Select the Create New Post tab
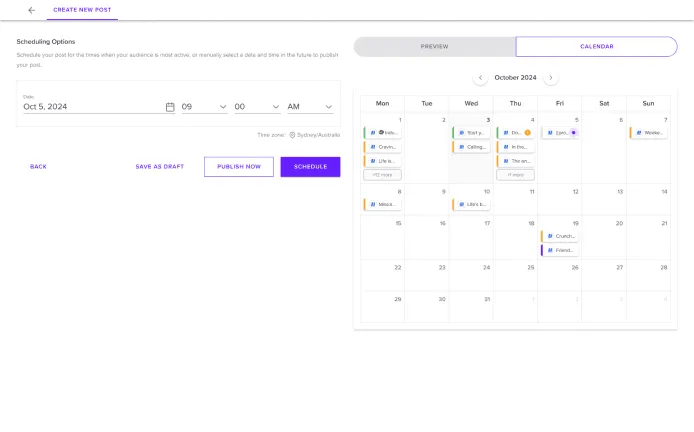 click(82, 10)
